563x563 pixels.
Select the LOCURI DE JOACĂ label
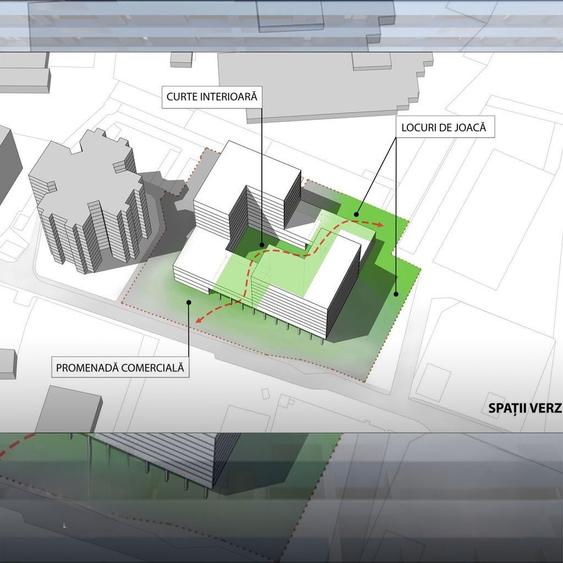point(444,127)
